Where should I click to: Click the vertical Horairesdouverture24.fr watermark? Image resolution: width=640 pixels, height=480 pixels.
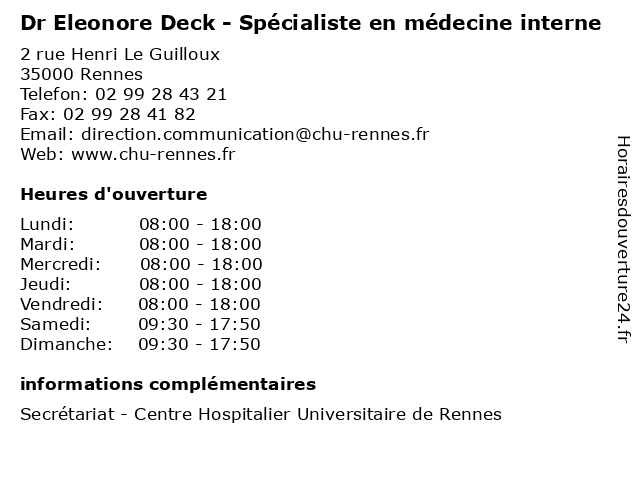point(622,239)
